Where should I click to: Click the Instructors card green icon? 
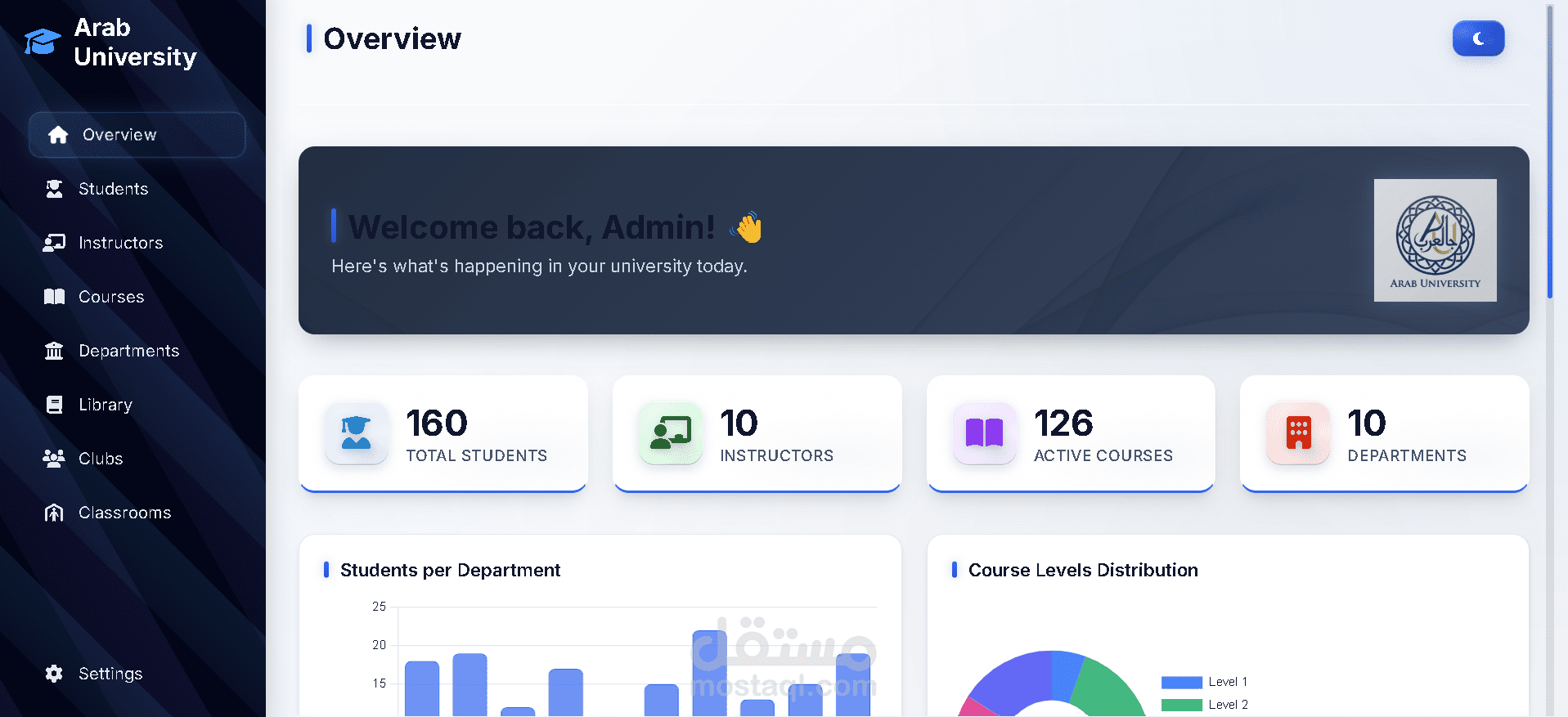pyautogui.click(x=670, y=433)
